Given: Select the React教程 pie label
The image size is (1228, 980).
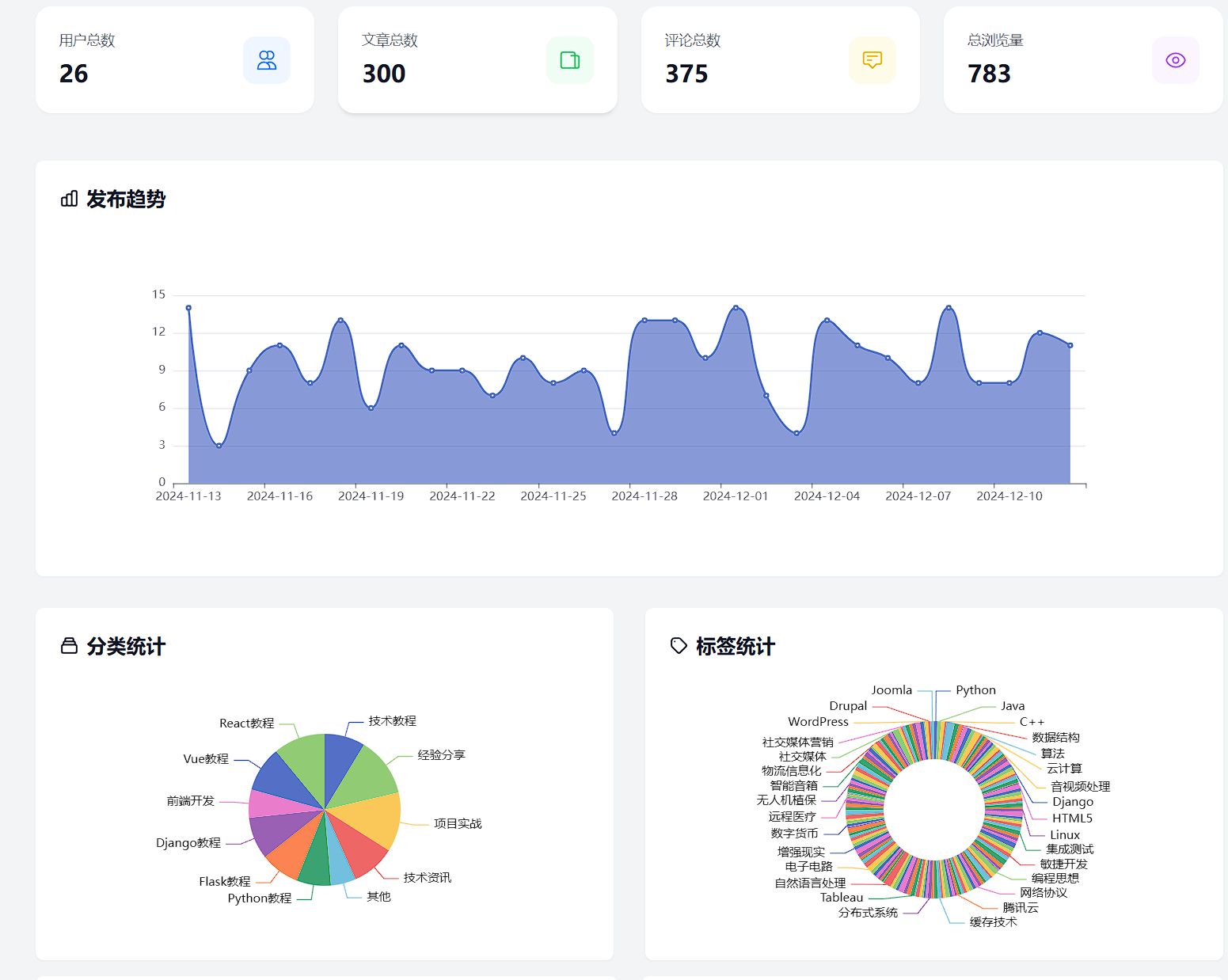Looking at the screenshot, I should tap(247, 724).
